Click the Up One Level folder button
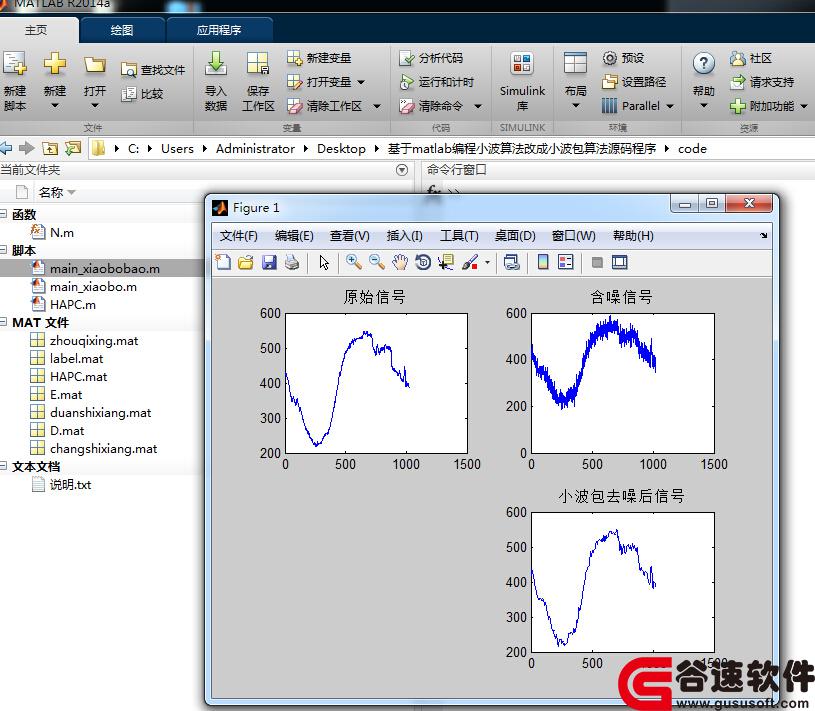The height and width of the screenshot is (711, 815). pos(50,149)
